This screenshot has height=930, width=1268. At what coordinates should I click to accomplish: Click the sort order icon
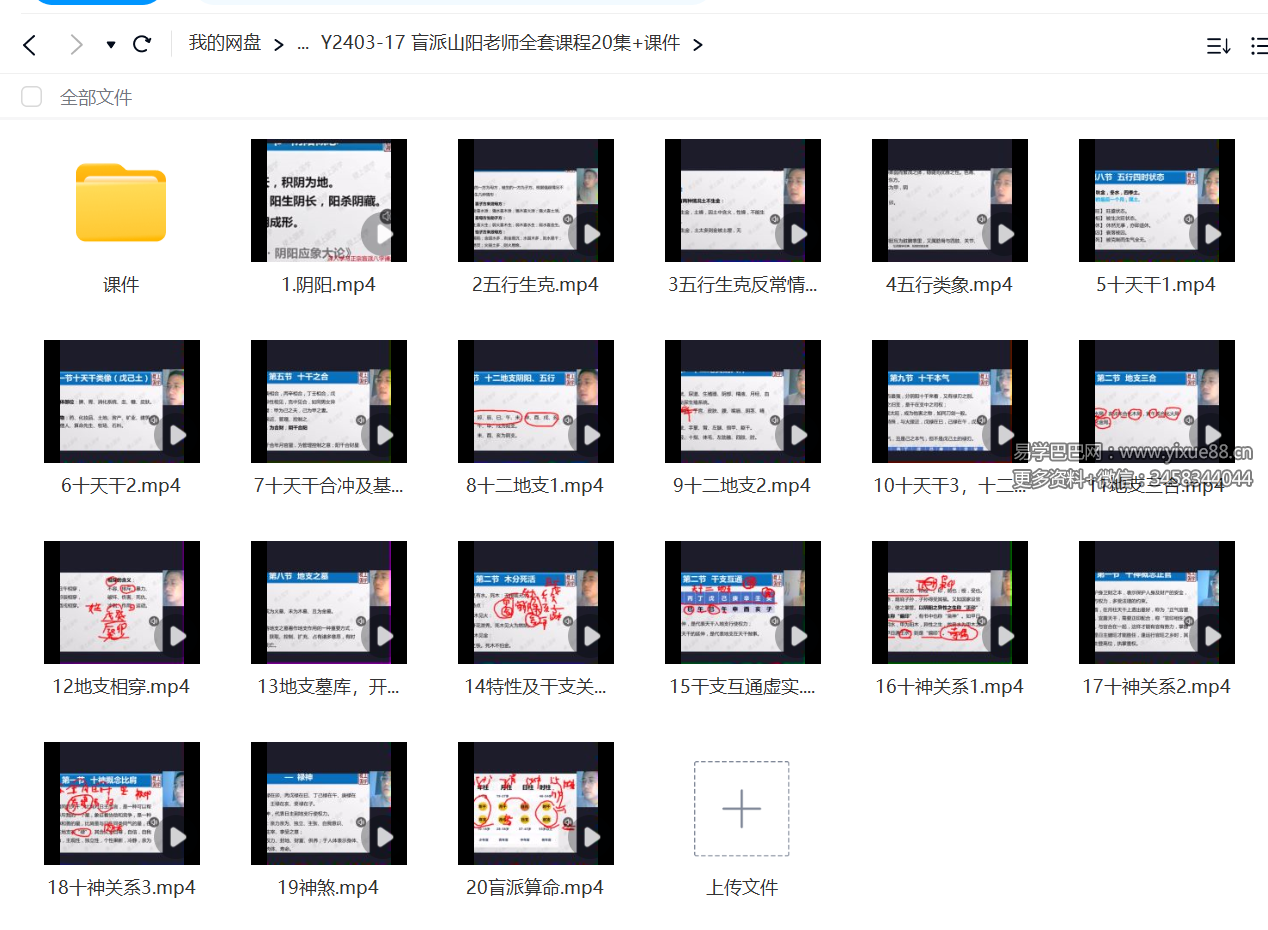[x=1218, y=44]
